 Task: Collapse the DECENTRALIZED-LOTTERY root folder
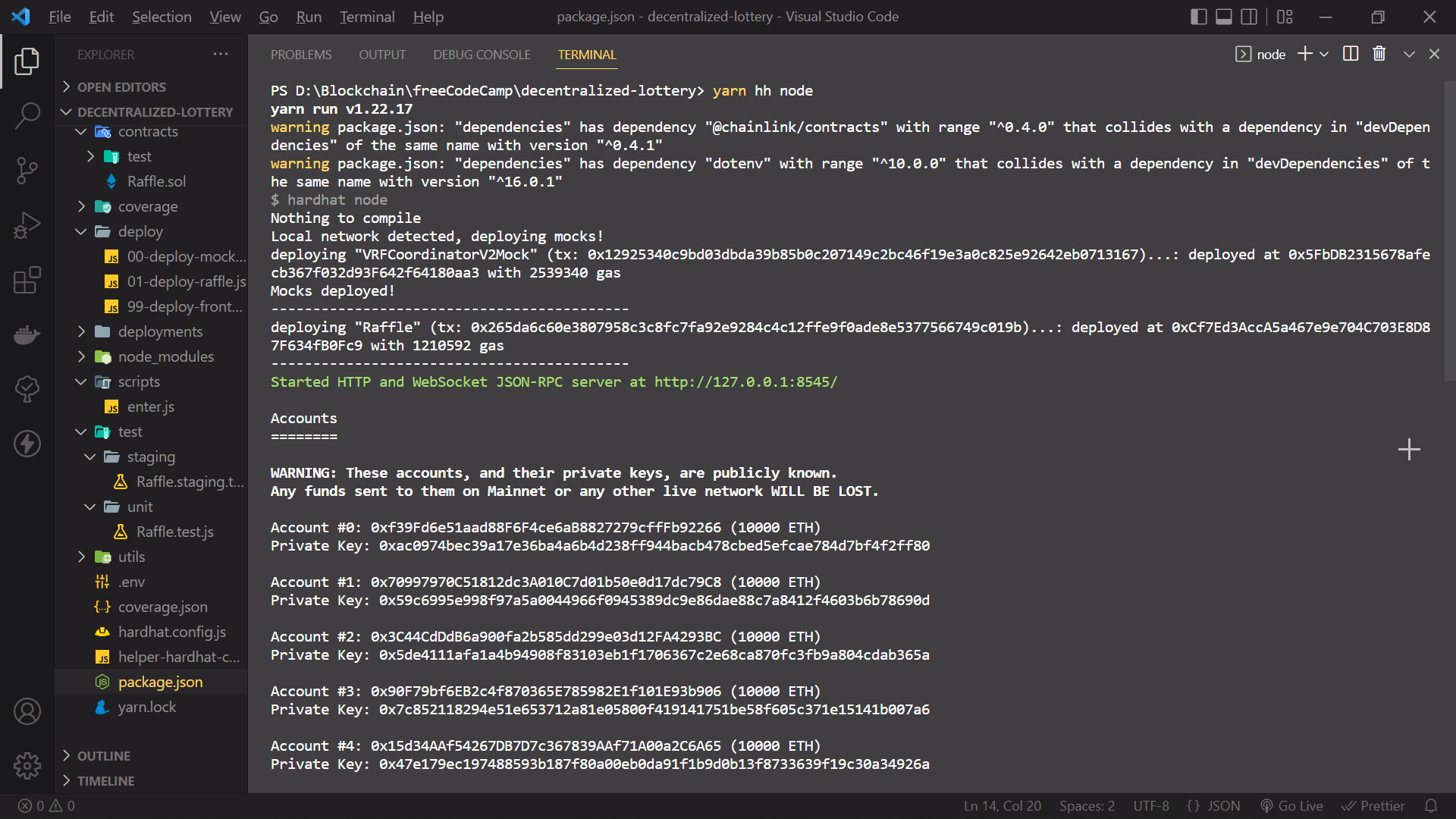coord(148,111)
